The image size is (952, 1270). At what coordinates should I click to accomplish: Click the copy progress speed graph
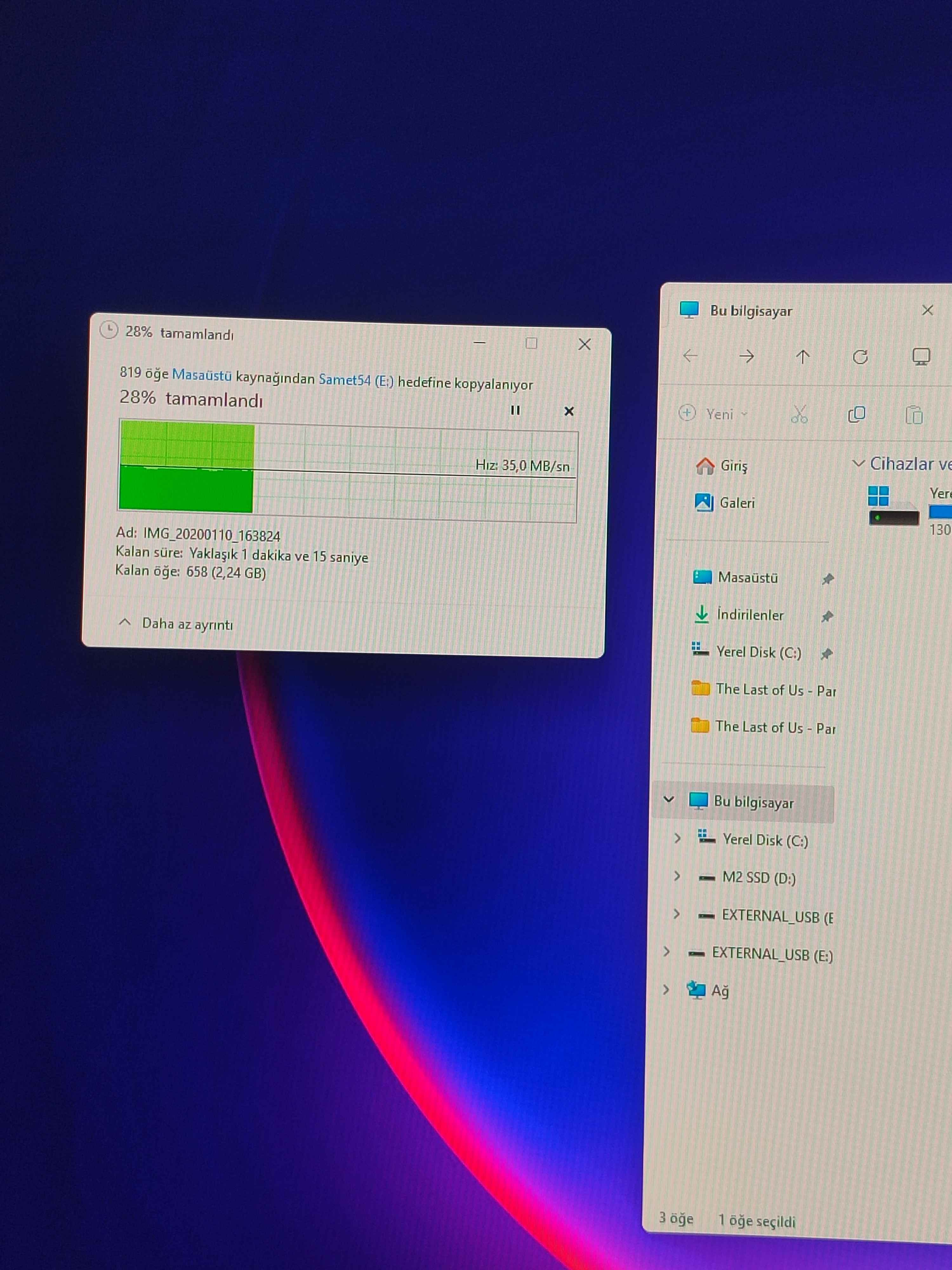coord(348,471)
